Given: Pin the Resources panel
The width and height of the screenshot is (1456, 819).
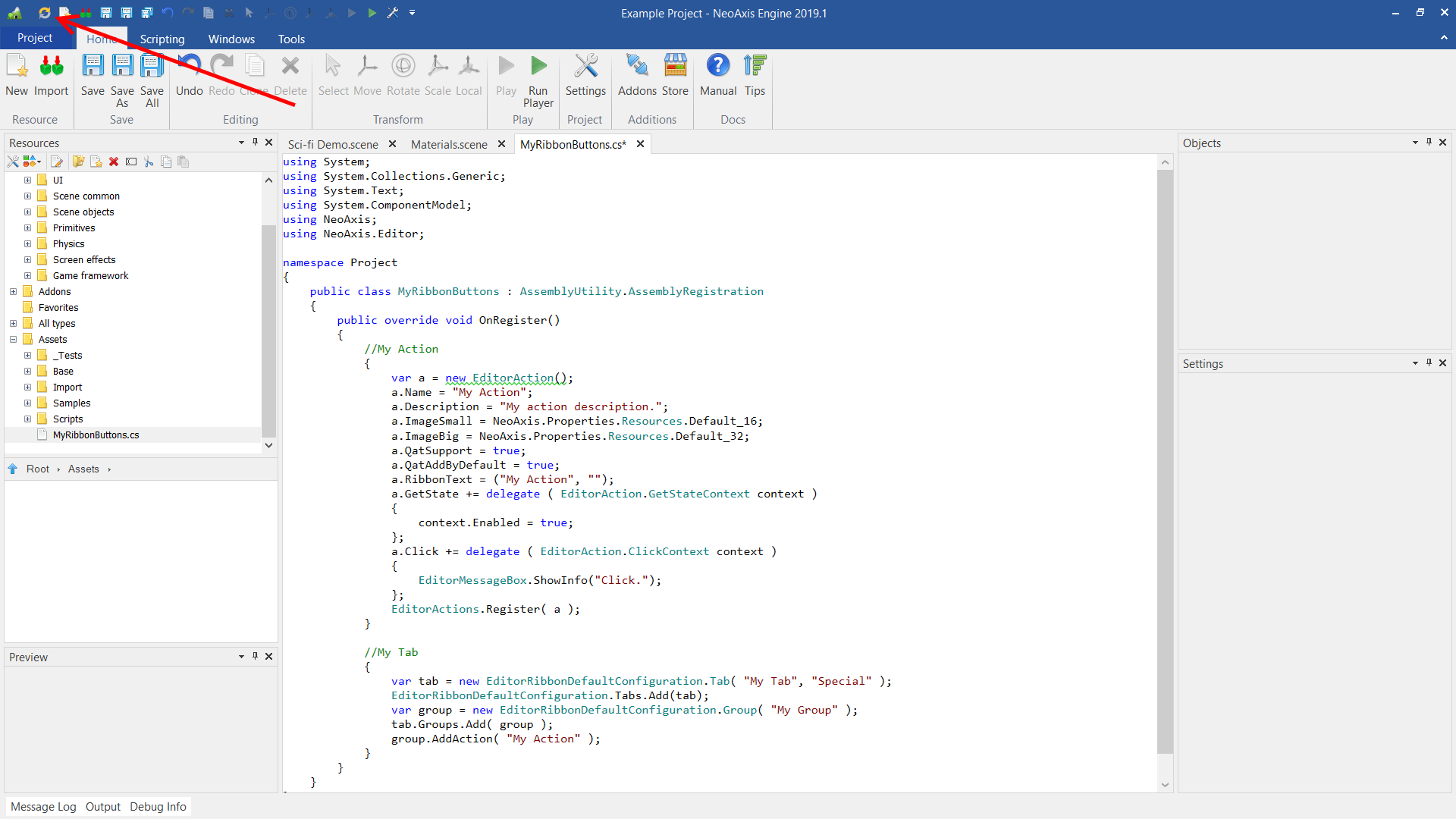Looking at the screenshot, I should [x=255, y=142].
